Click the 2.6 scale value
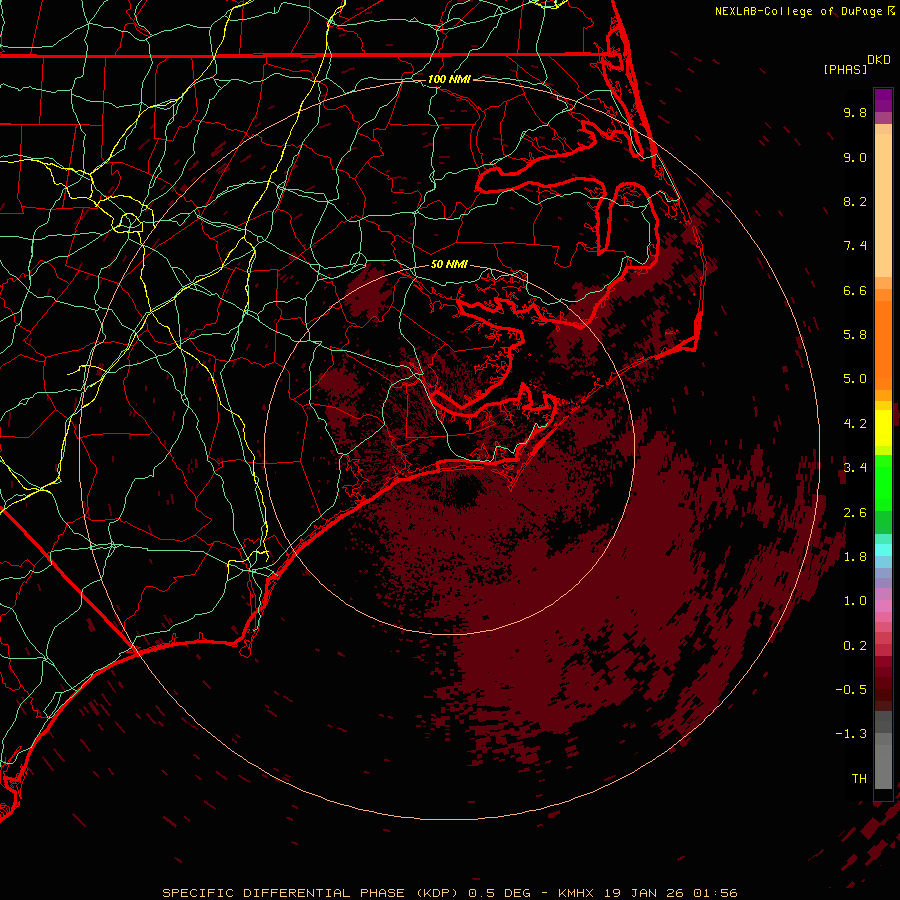The image size is (900, 900). click(x=855, y=513)
